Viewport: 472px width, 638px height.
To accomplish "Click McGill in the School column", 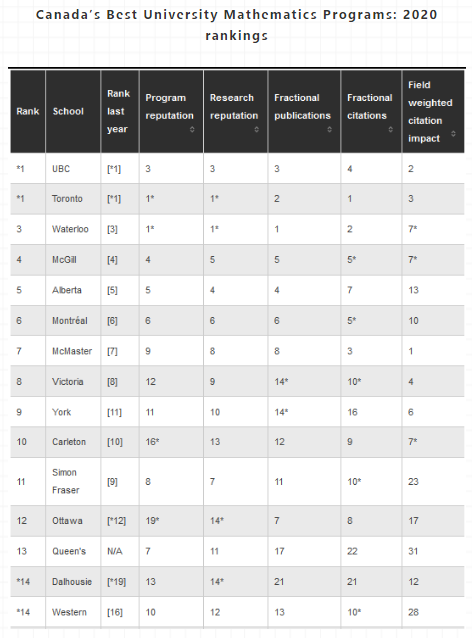I will (x=64, y=260).
